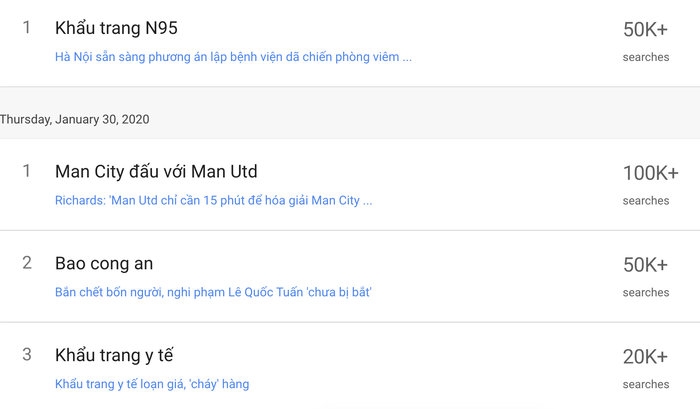Open the Hà Nội sẵn sàng phương án article link

click(x=233, y=57)
